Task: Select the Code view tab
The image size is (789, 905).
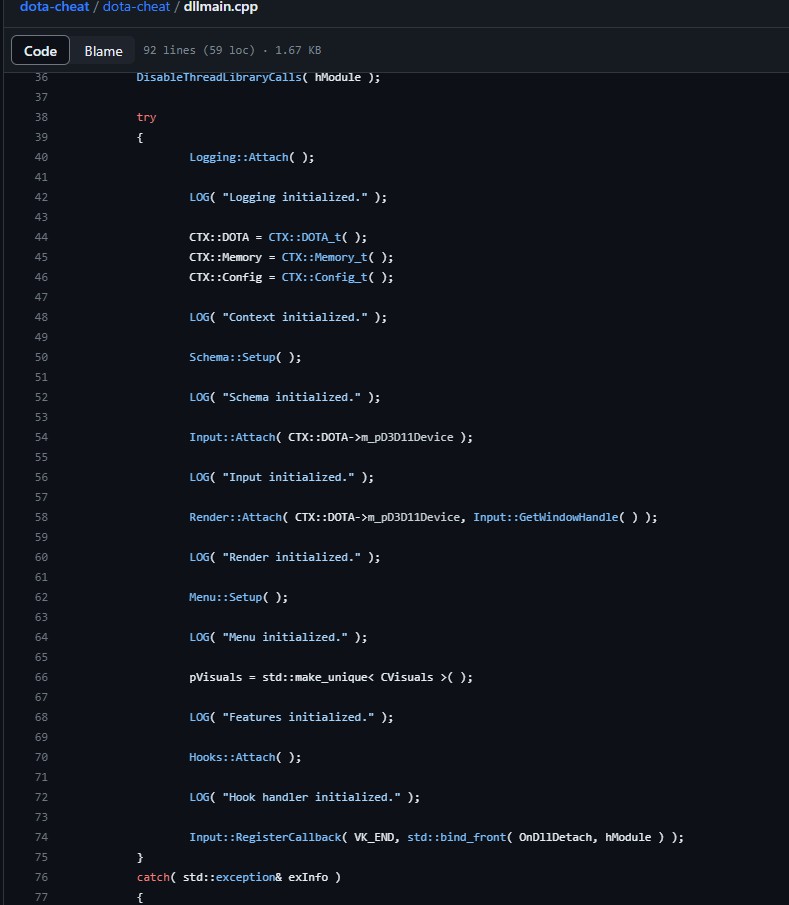Action: (x=41, y=51)
